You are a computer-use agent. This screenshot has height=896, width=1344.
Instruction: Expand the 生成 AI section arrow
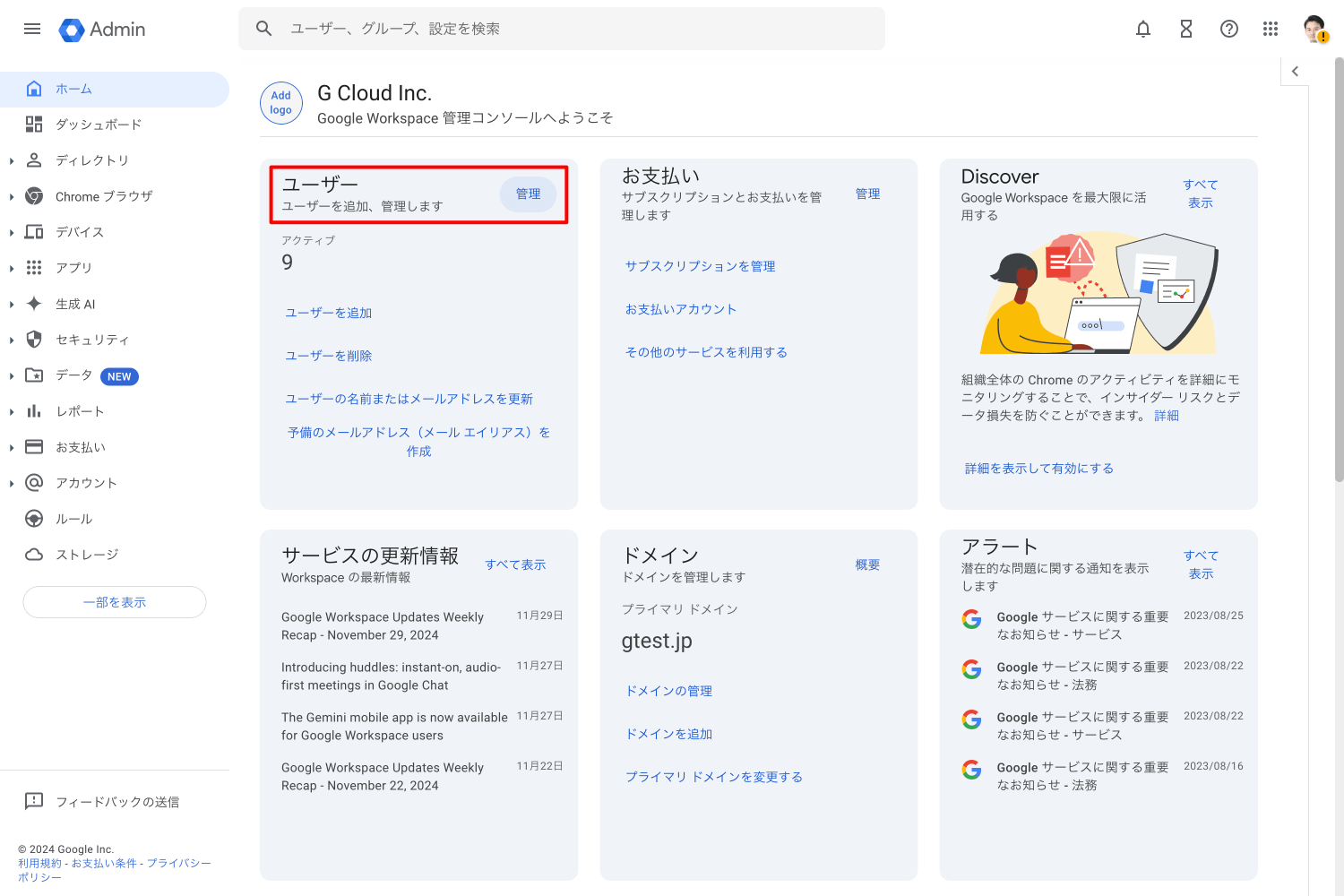coord(12,305)
